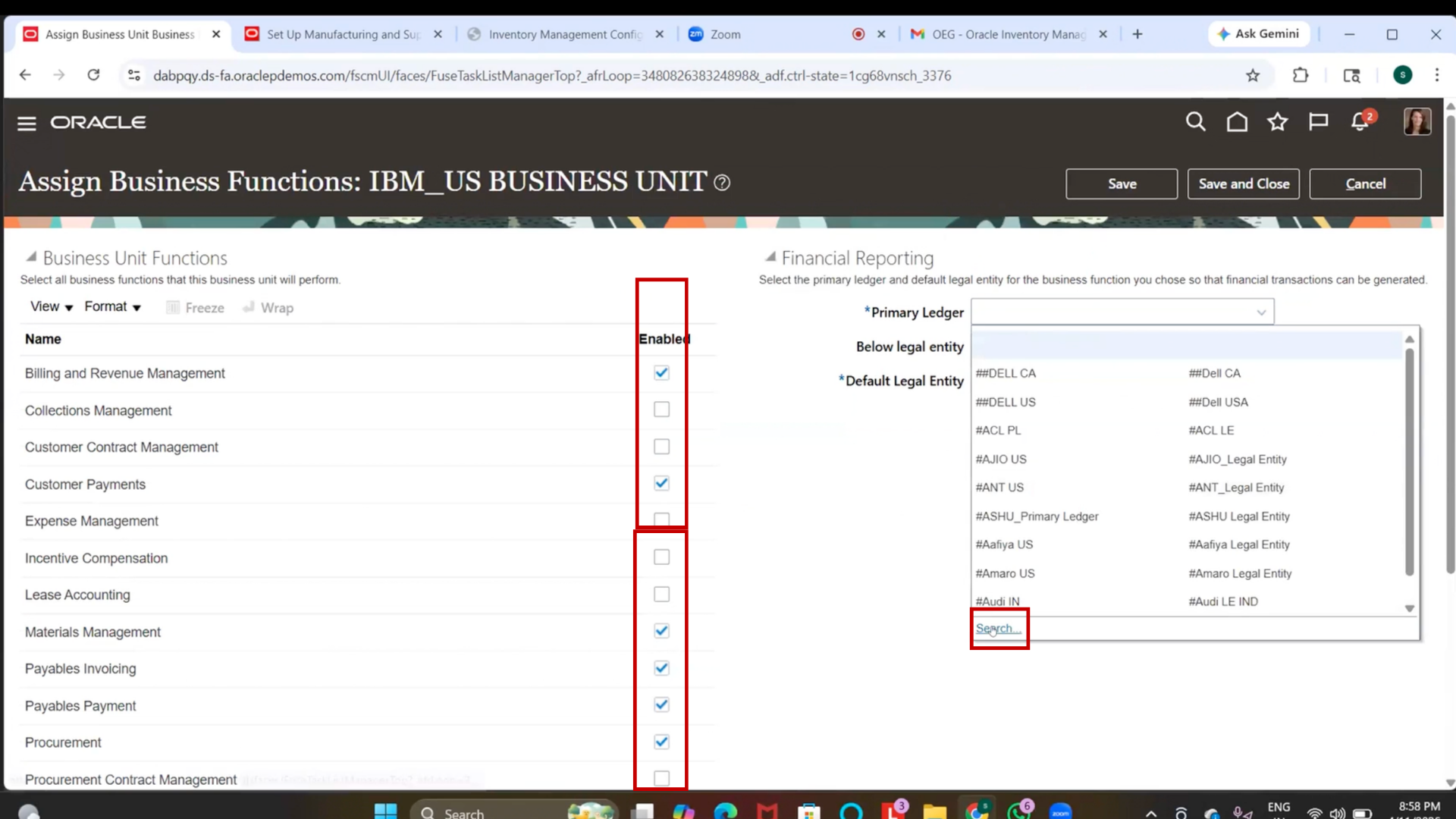Open the Format dropdown menu
1456x819 pixels.
pyautogui.click(x=112, y=306)
